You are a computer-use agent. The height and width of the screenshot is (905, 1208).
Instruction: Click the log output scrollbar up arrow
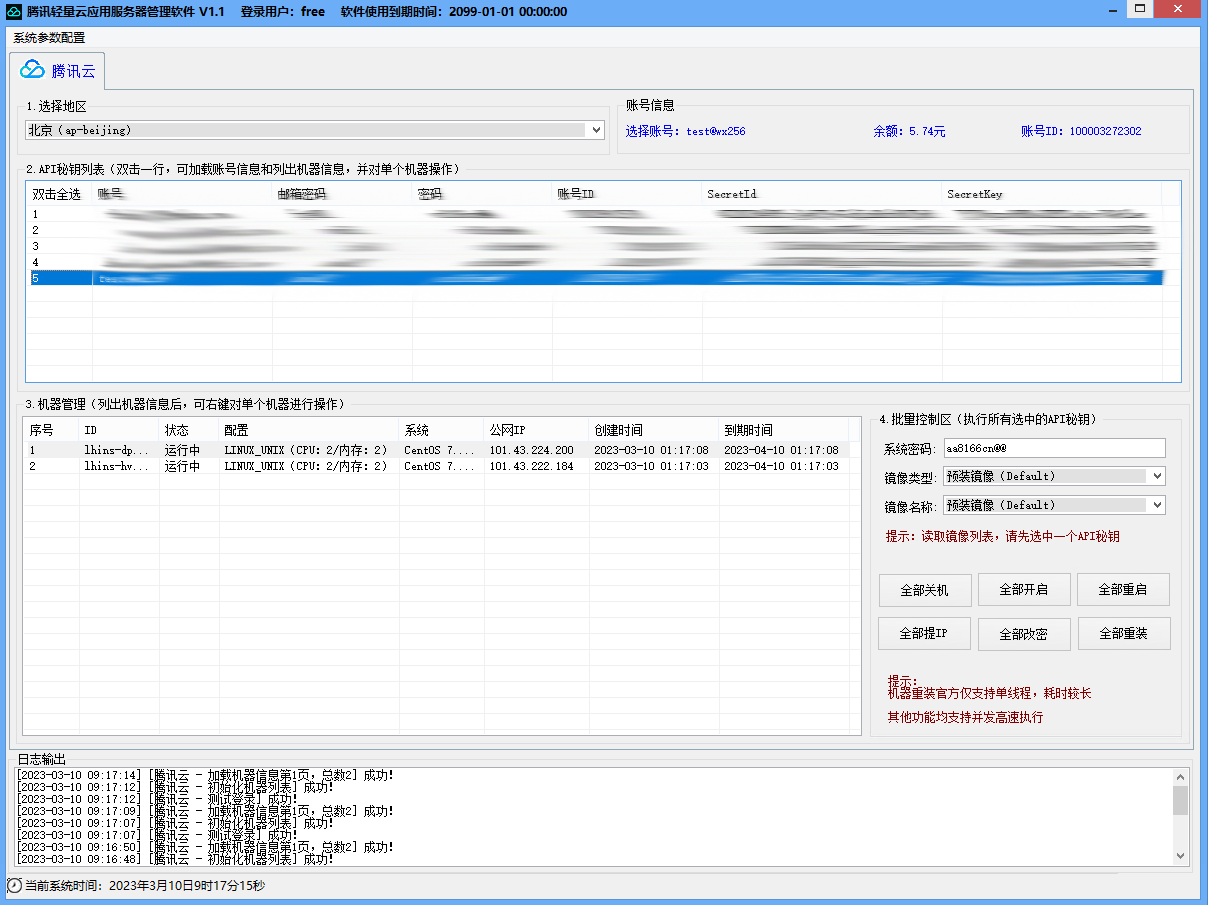pos(1180,777)
